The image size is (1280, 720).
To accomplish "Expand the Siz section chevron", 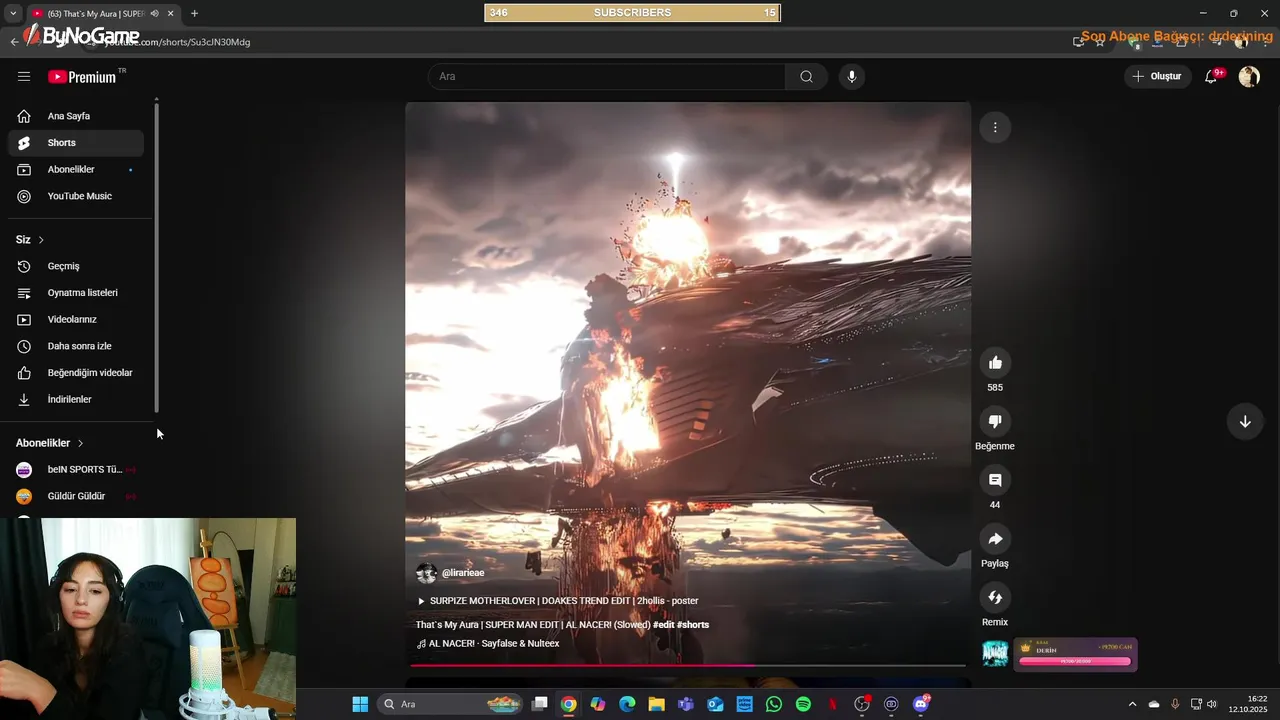I will point(41,240).
